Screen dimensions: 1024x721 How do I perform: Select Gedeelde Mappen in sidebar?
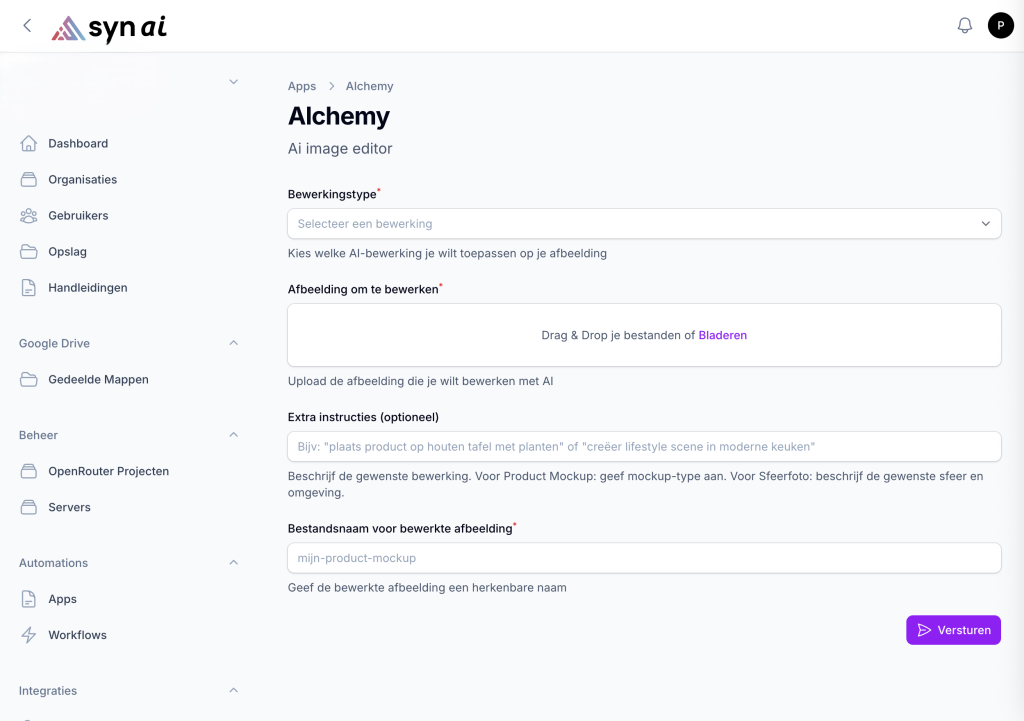pyautogui.click(x=98, y=380)
